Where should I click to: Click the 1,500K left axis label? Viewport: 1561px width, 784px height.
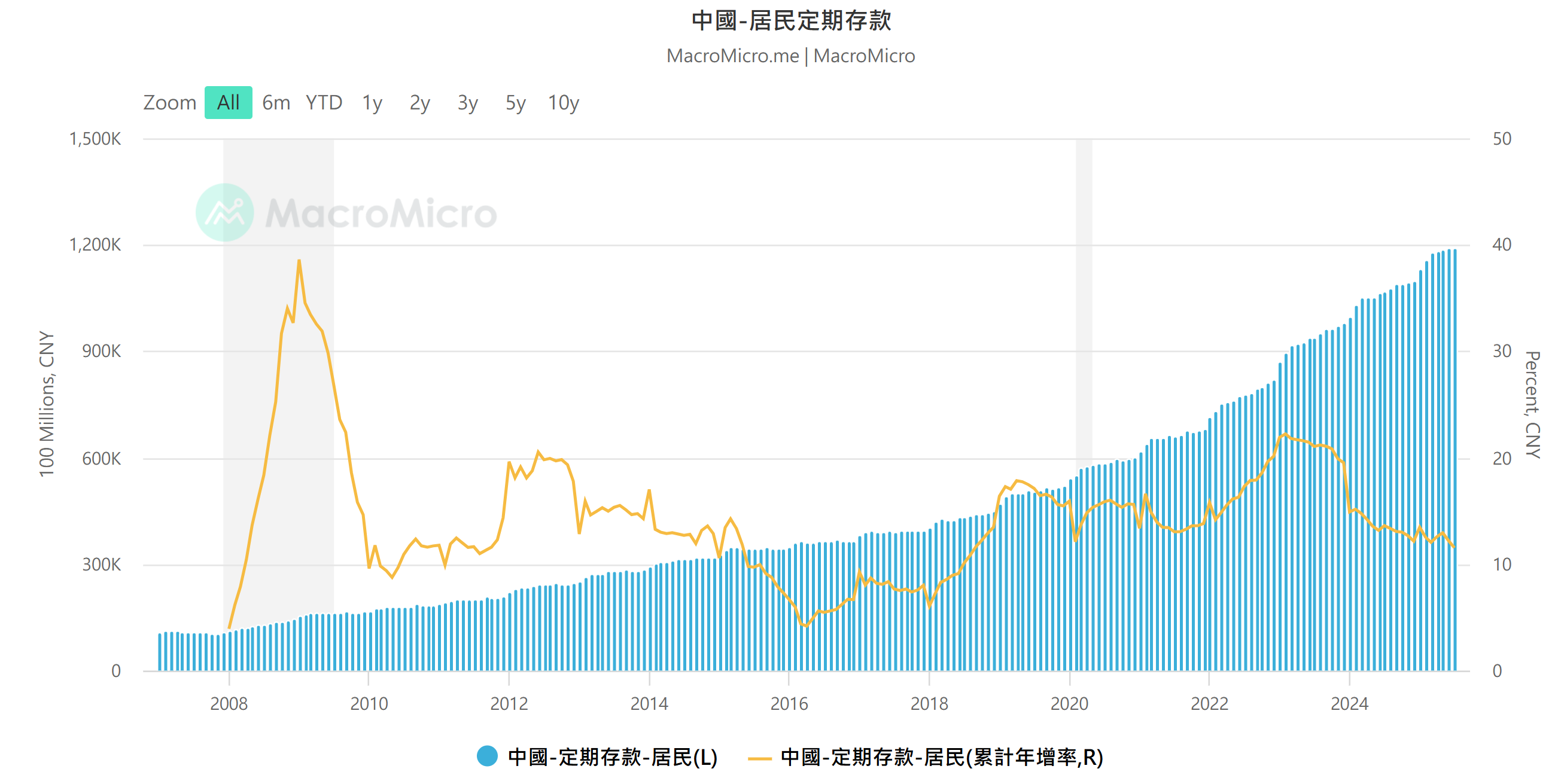[x=95, y=139]
